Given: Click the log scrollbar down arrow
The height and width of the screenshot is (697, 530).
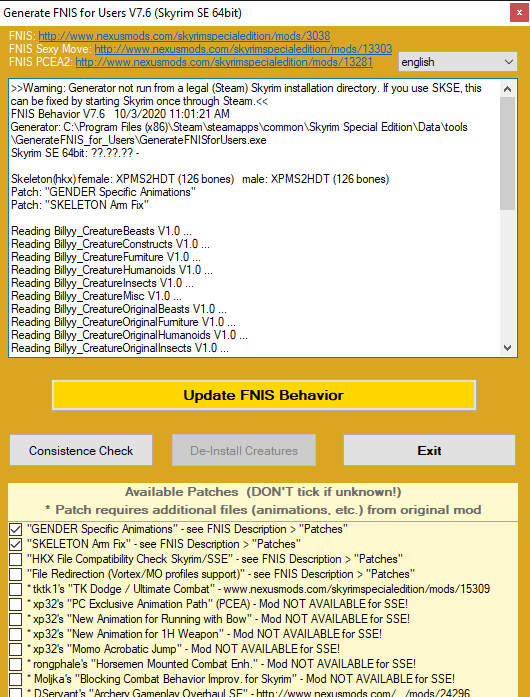Looking at the screenshot, I should (508, 348).
